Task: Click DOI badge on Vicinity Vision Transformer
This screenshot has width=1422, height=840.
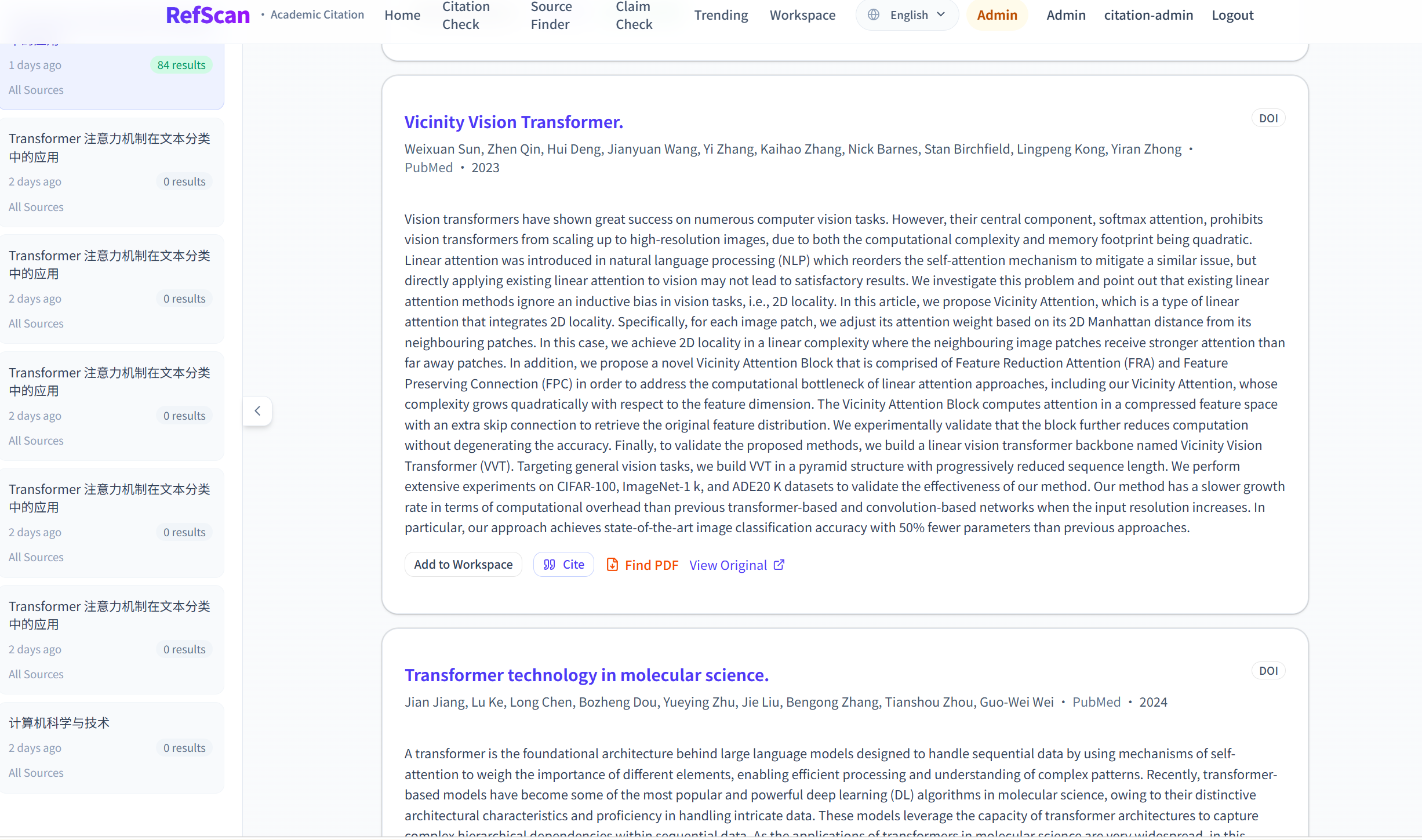Action: click(1268, 118)
